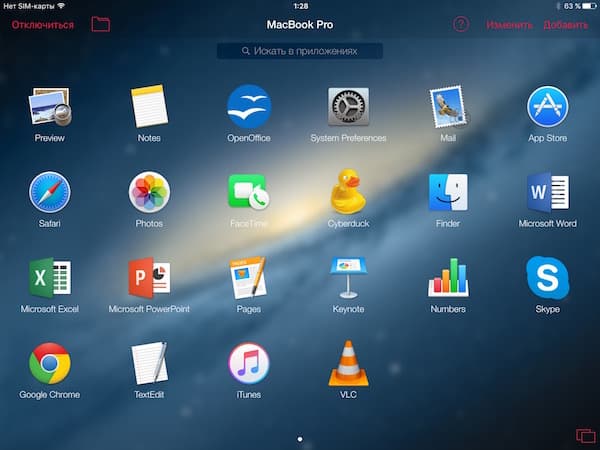Launch the Numbers chart icon
This screenshot has width=600, height=450.
click(x=448, y=278)
